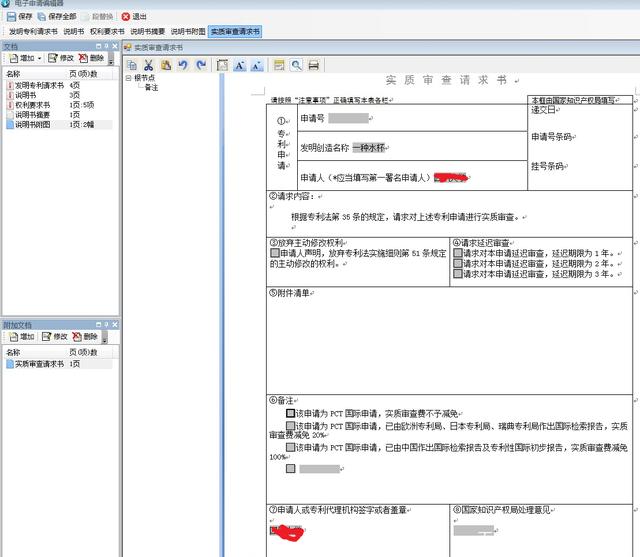Switch to the 发明专利请求书 tab
This screenshot has width=640, height=557.
point(33,31)
